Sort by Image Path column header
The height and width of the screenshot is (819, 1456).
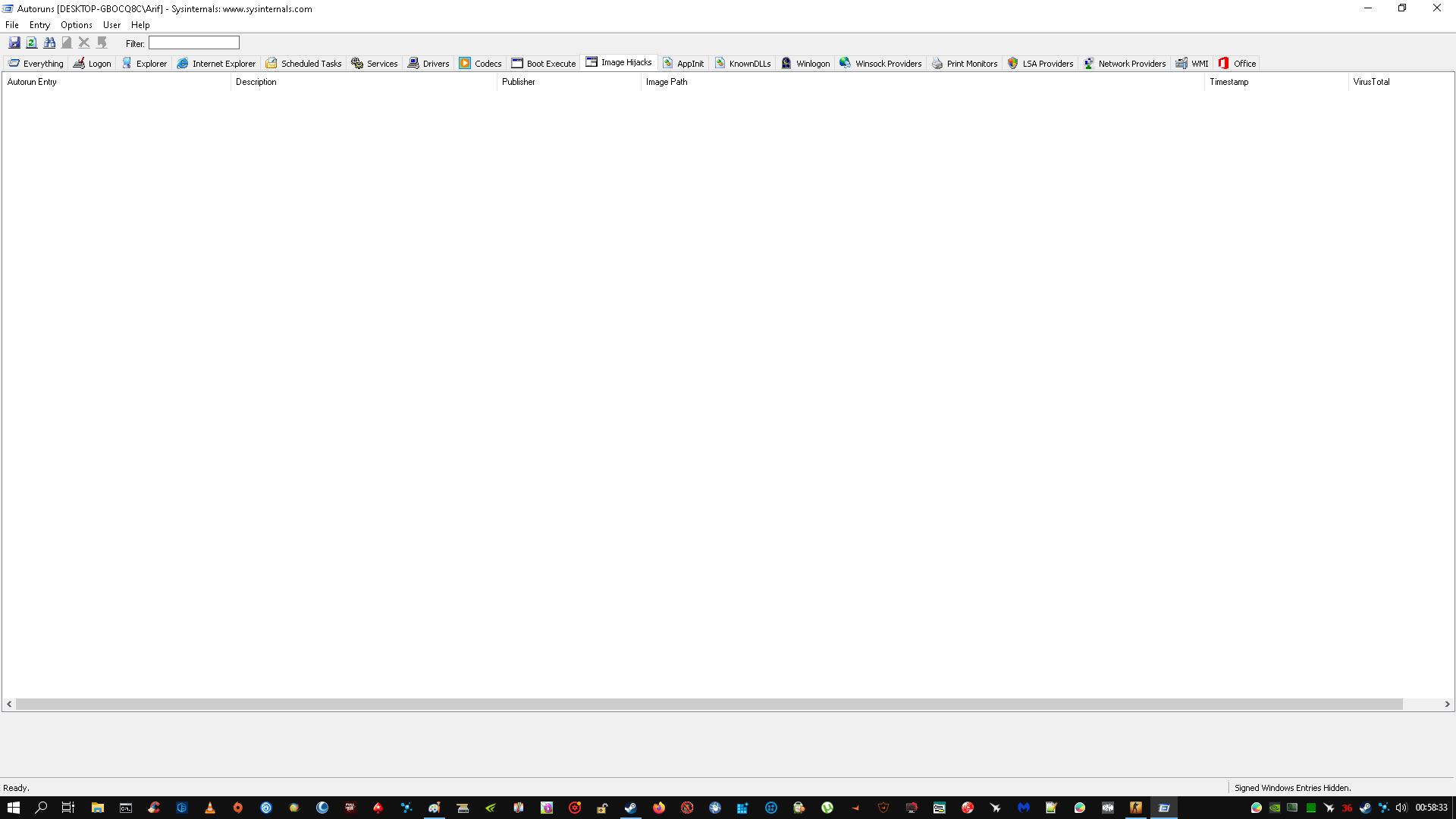667,82
